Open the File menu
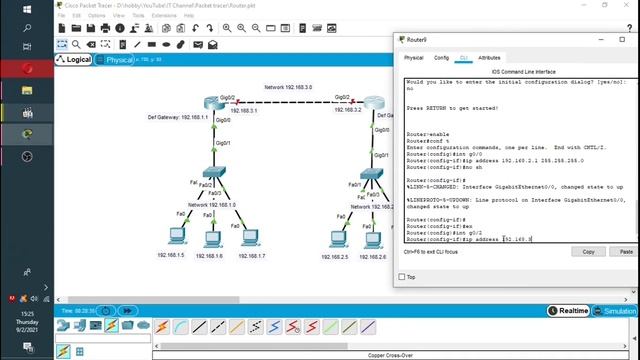The height and width of the screenshot is (360, 640). point(61,16)
